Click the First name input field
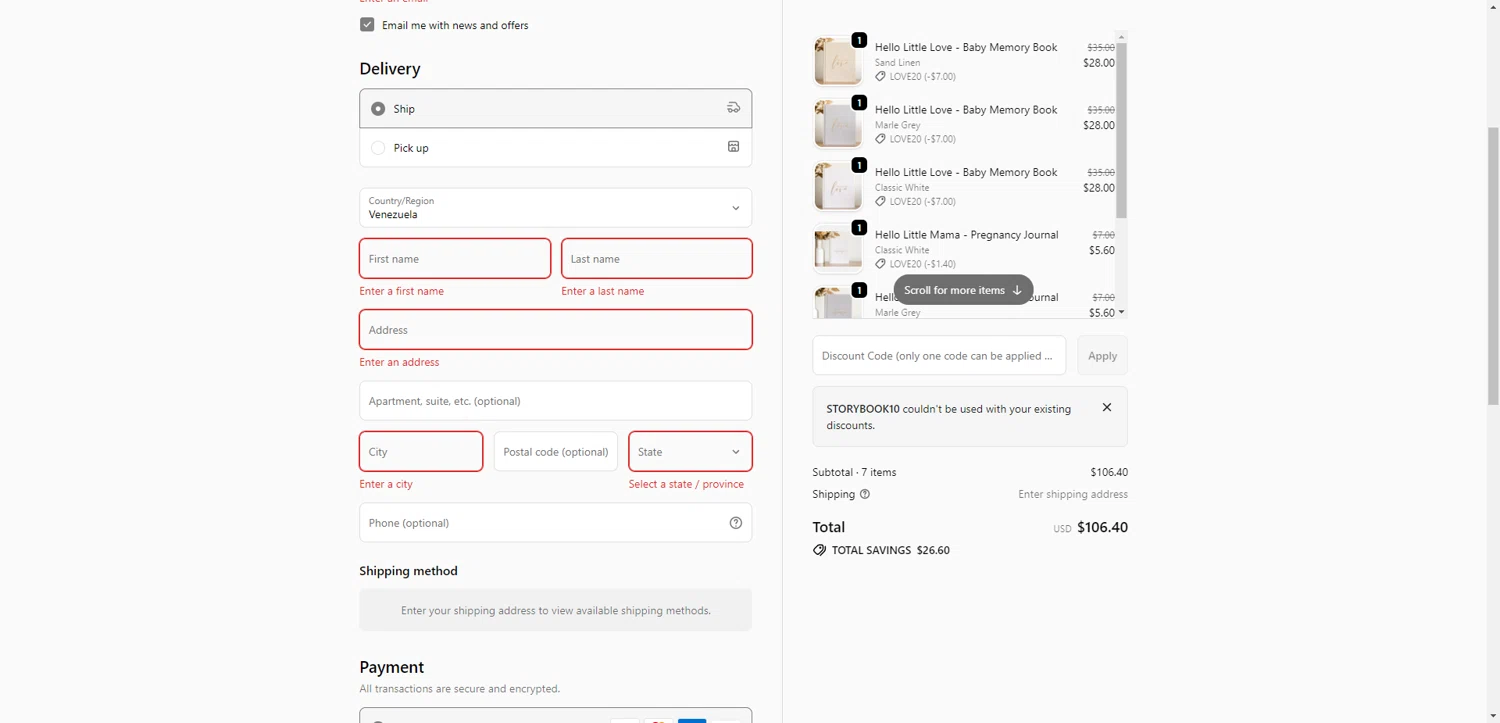The width and height of the screenshot is (1500, 723). click(x=455, y=259)
